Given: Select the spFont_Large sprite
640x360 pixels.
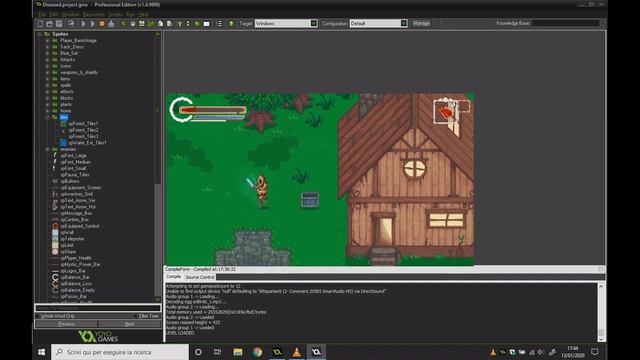Looking at the screenshot, I should tap(73, 156).
